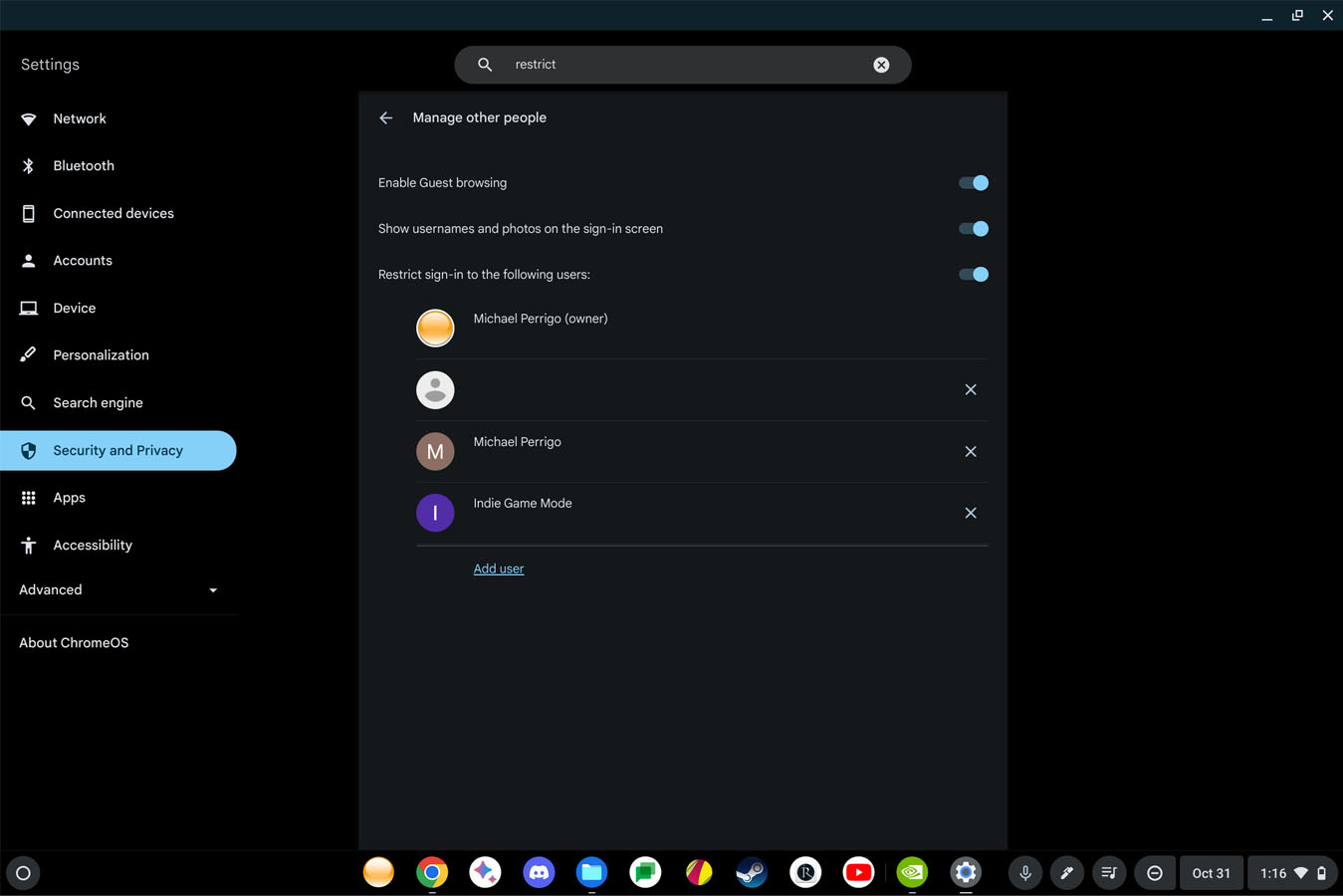Viewport: 1343px width, 896px height.
Task: Launch Discord from the shelf
Action: [539, 872]
